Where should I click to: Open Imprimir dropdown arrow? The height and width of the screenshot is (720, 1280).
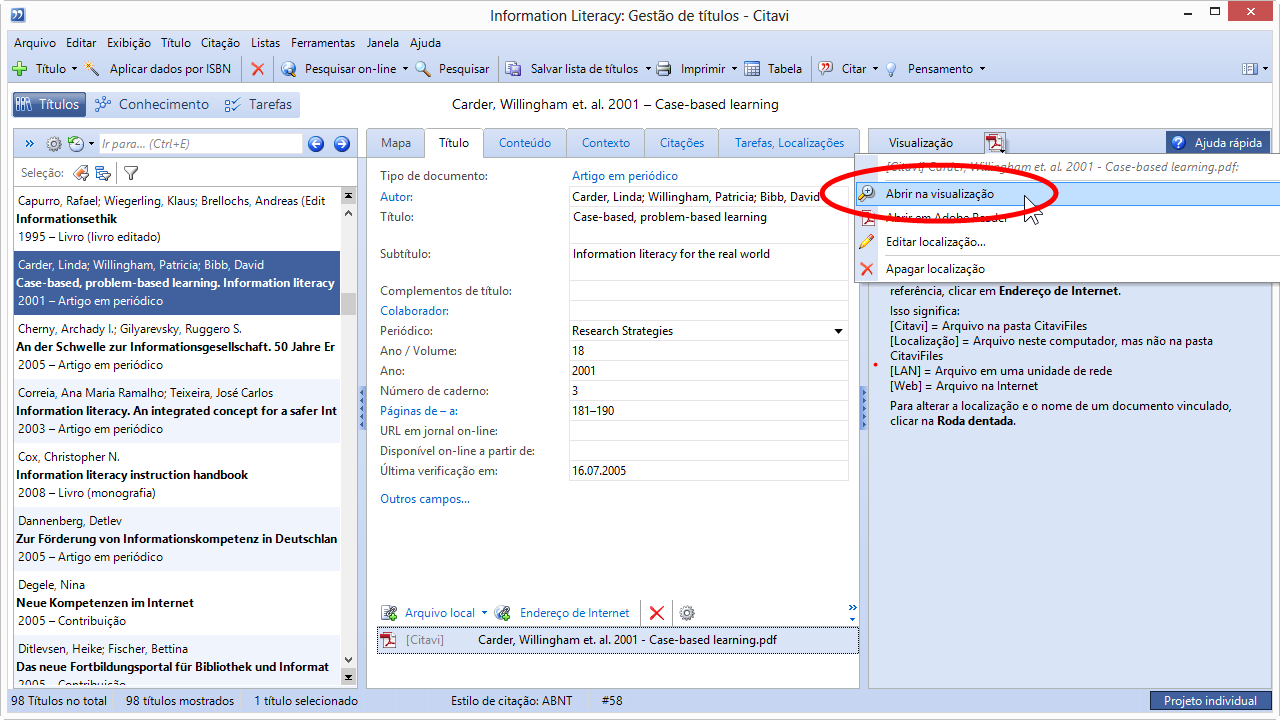pyautogui.click(x=734, y=69)
